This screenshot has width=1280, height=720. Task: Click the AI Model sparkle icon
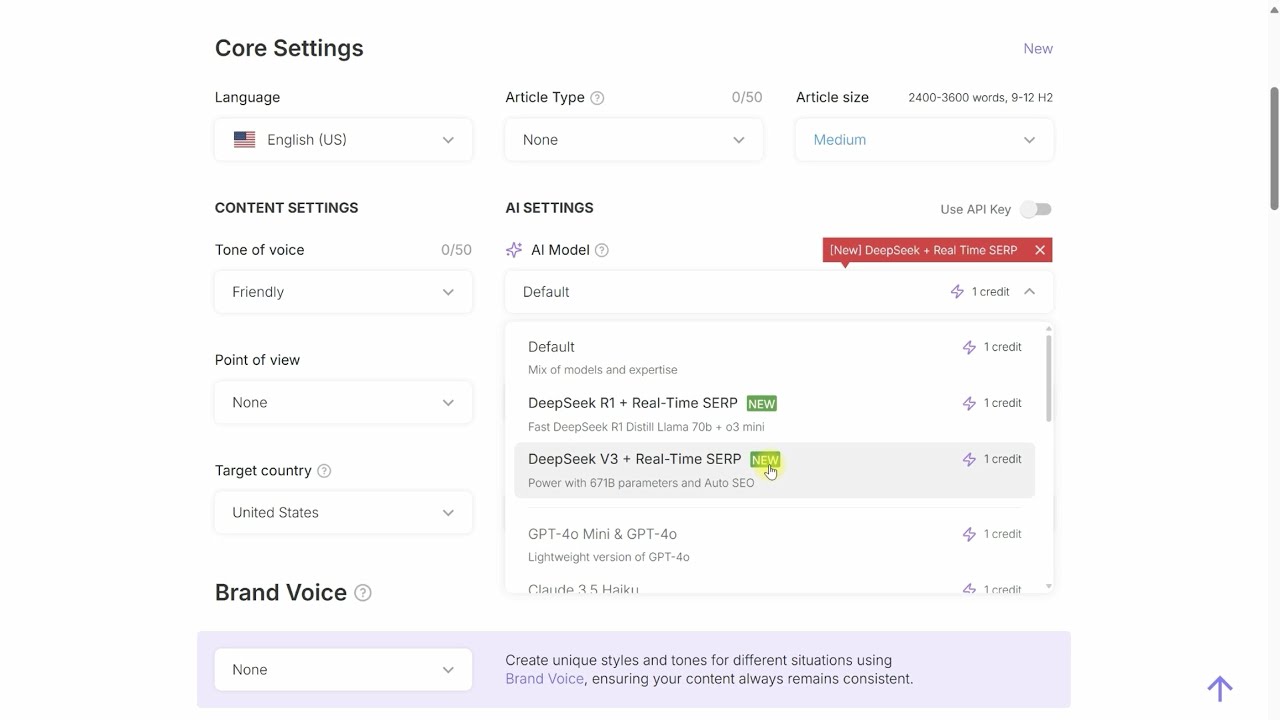tap(514, 250)
